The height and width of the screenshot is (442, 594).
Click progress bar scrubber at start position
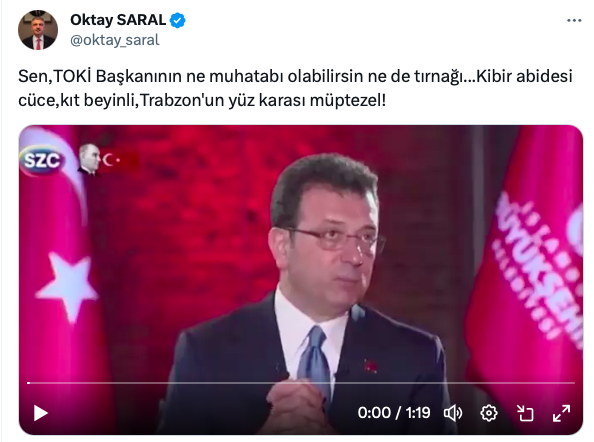coord(29,383)
